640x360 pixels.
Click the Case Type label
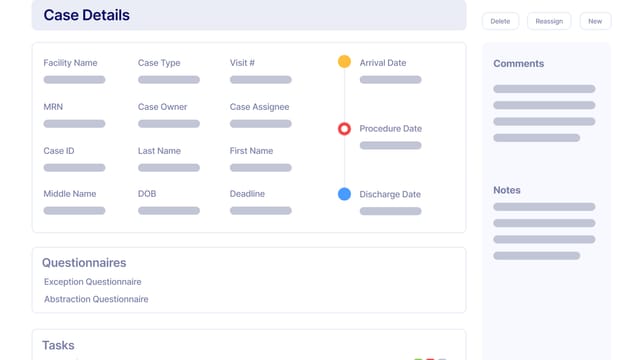159,63
